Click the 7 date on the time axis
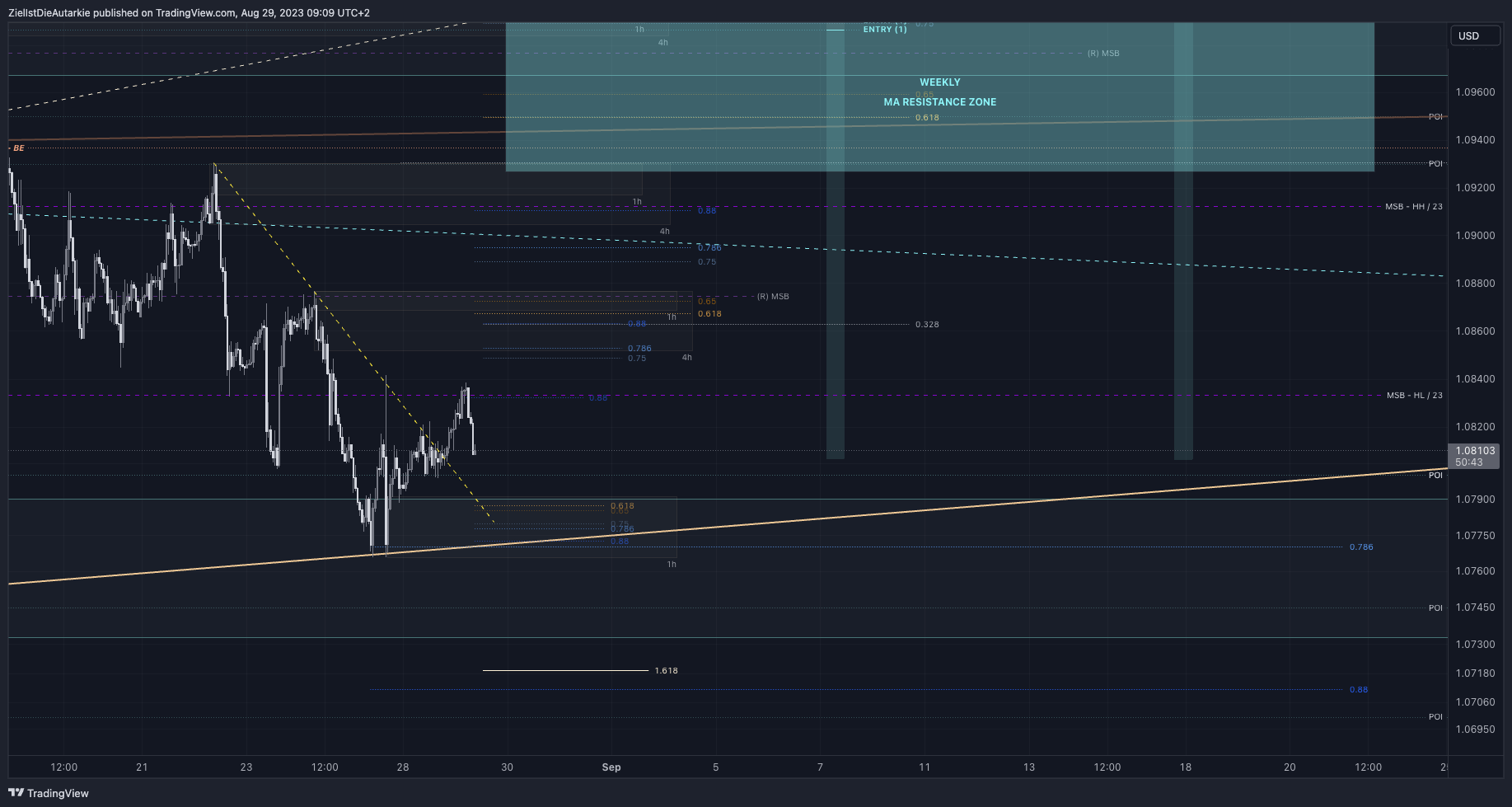1512x807 pixels. (820, 767)
